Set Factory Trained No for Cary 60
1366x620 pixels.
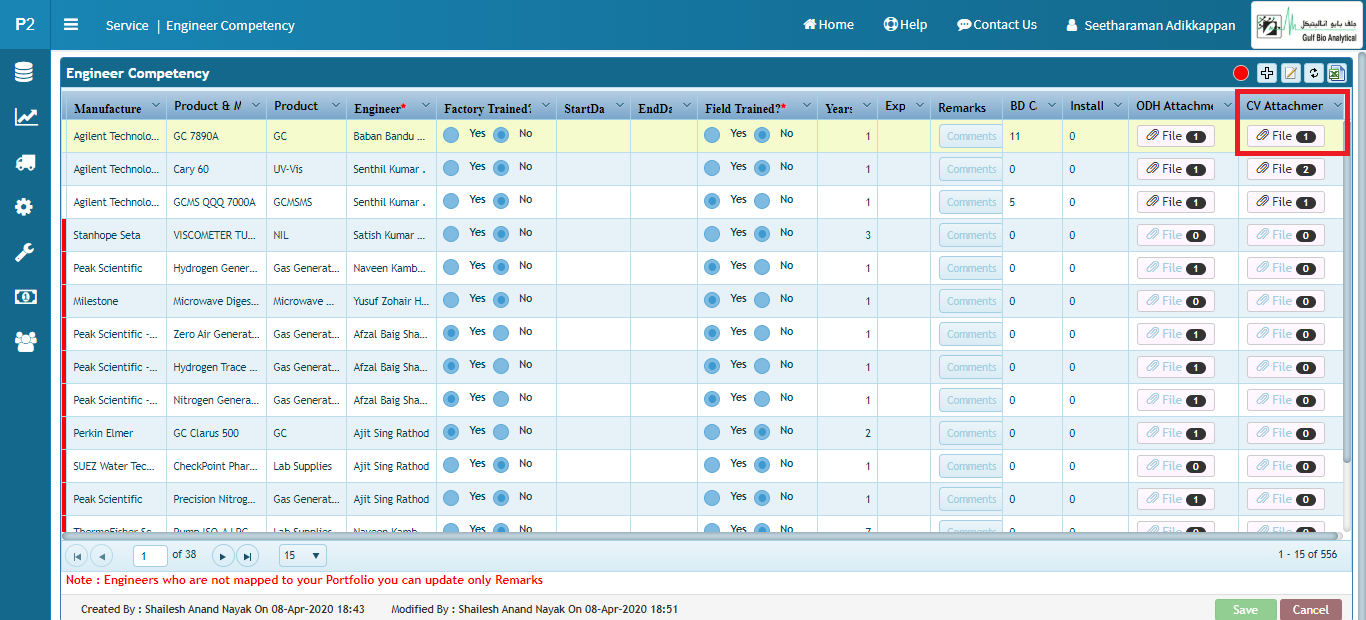point(502,168)
